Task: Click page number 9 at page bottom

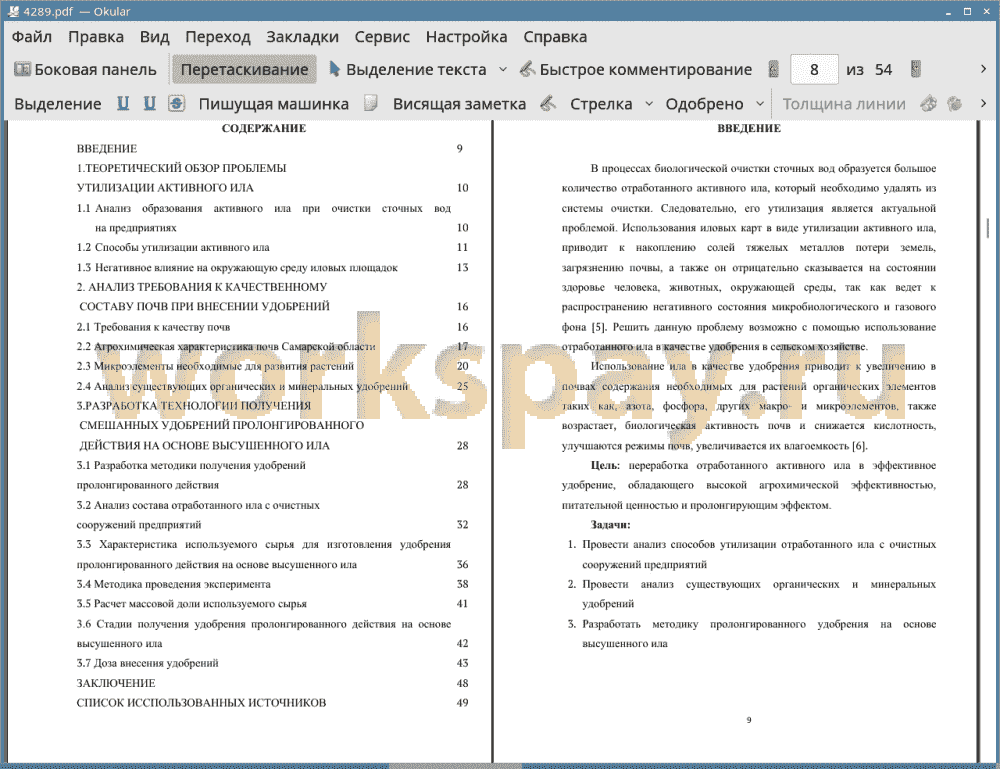Action: 749,720
